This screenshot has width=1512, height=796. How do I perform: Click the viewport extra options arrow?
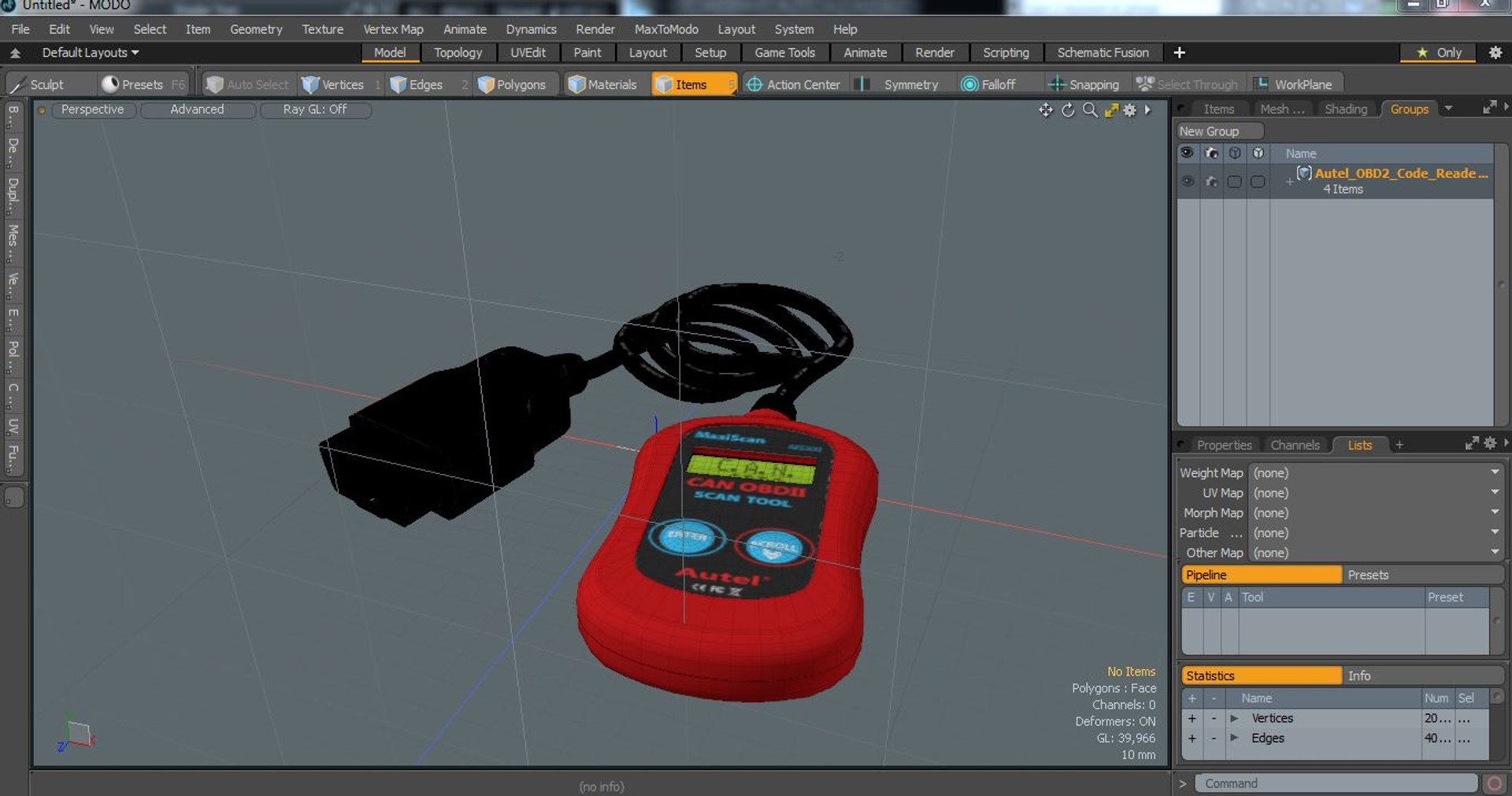(x=1148, y=110)
